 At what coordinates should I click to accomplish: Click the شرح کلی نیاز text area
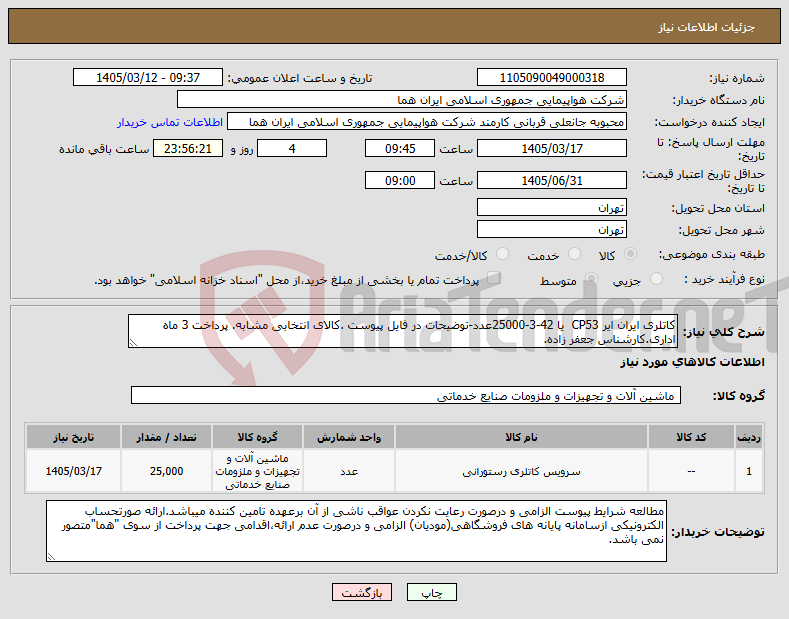point(403,331)
